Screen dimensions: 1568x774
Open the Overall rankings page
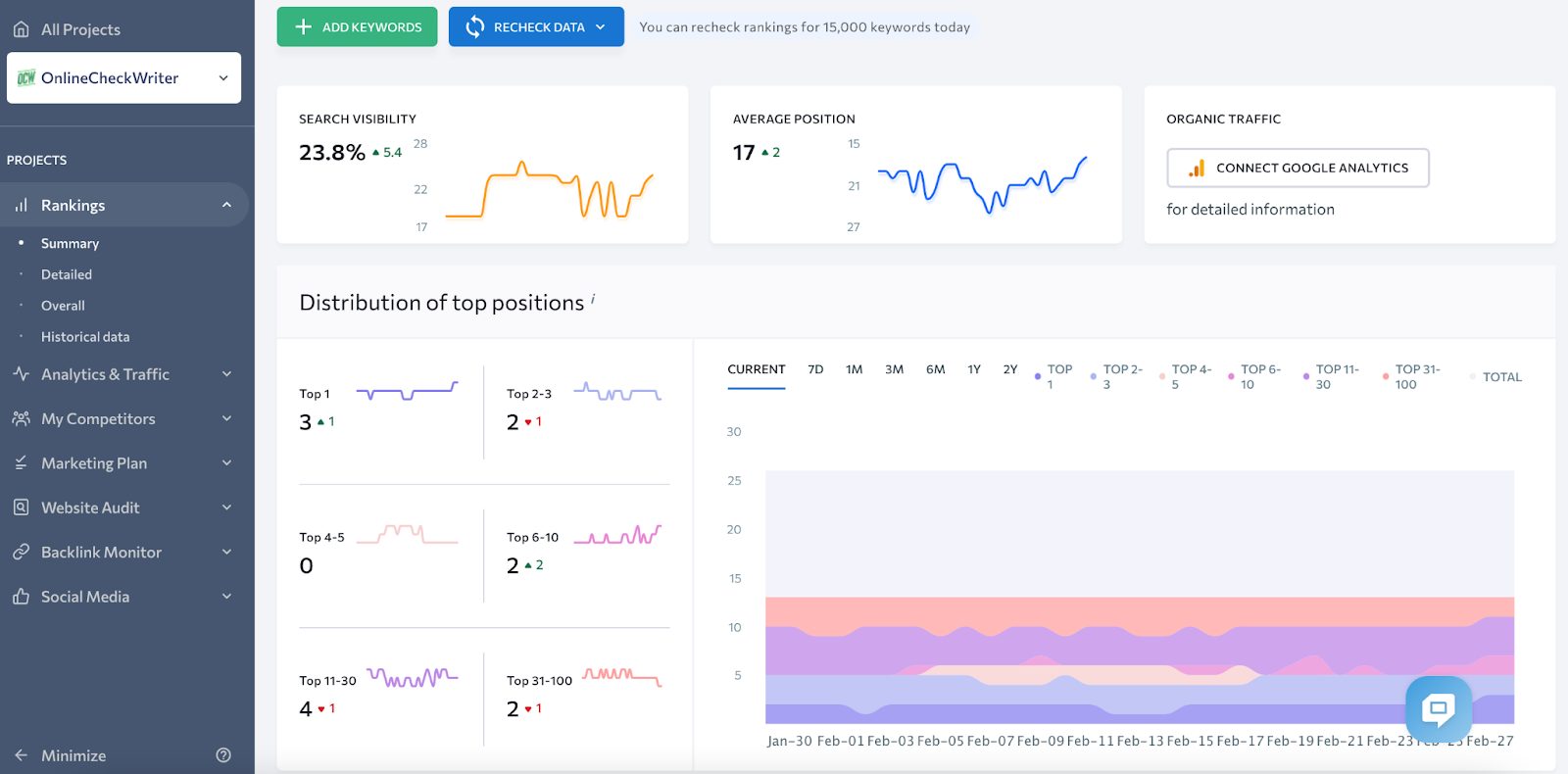63,306
